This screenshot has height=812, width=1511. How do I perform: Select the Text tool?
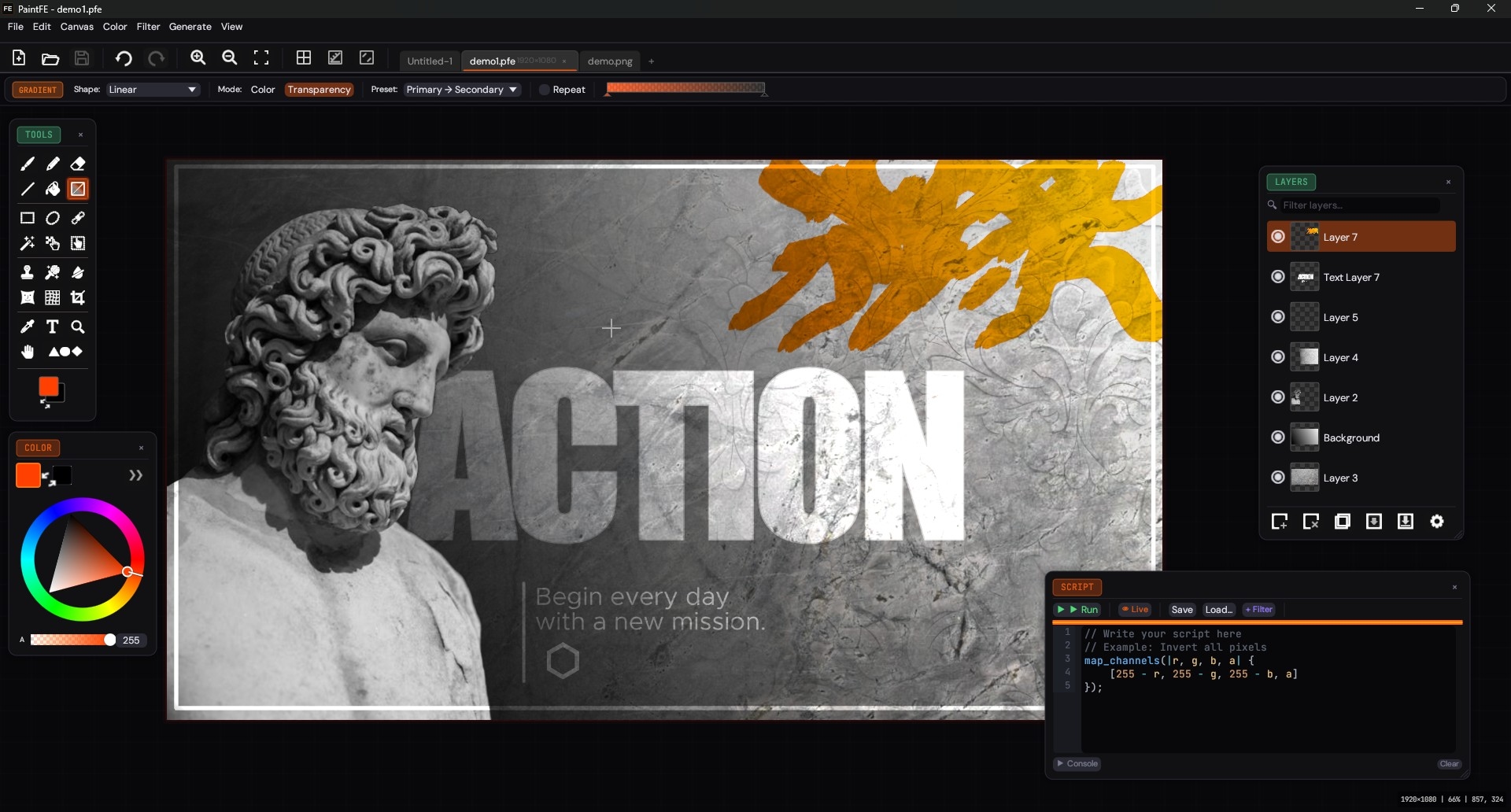(53, 327)
